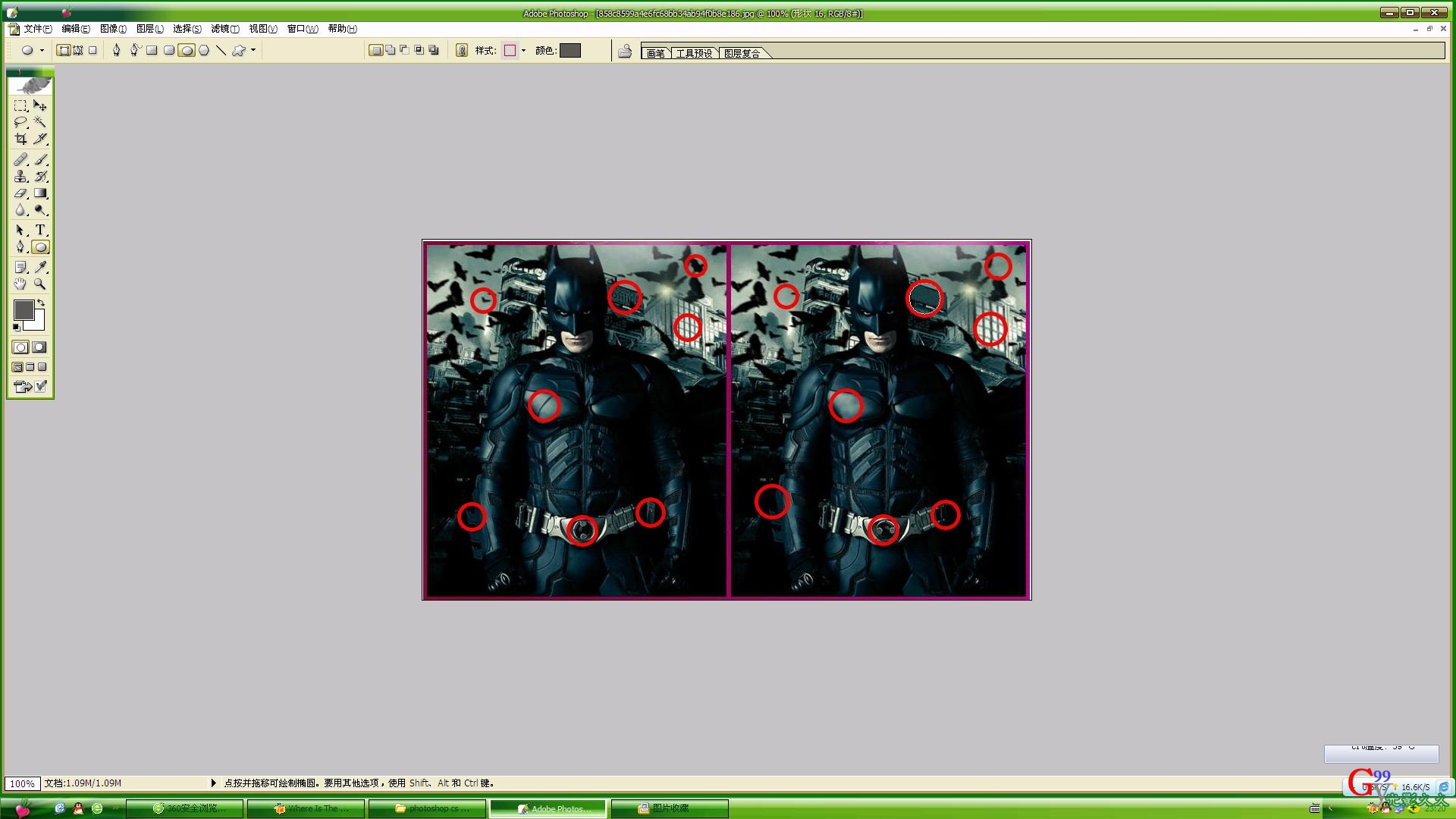Choose Ellipse shape in options bar

(187, 50)
